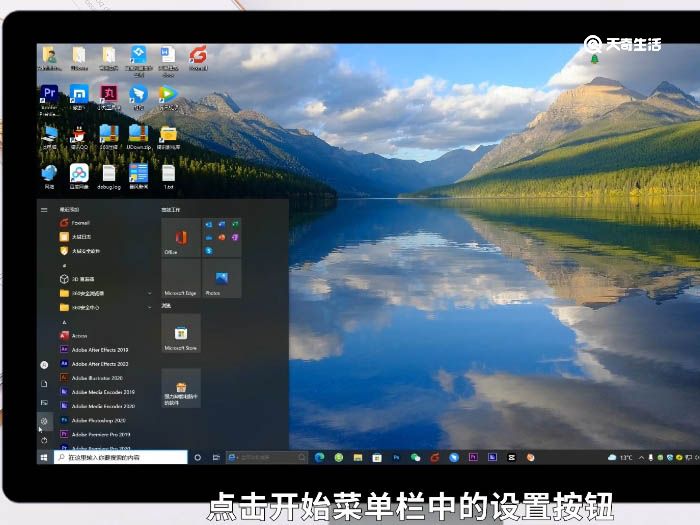Toggle the Start menu hamburger navigation

[x=44, y=210]
